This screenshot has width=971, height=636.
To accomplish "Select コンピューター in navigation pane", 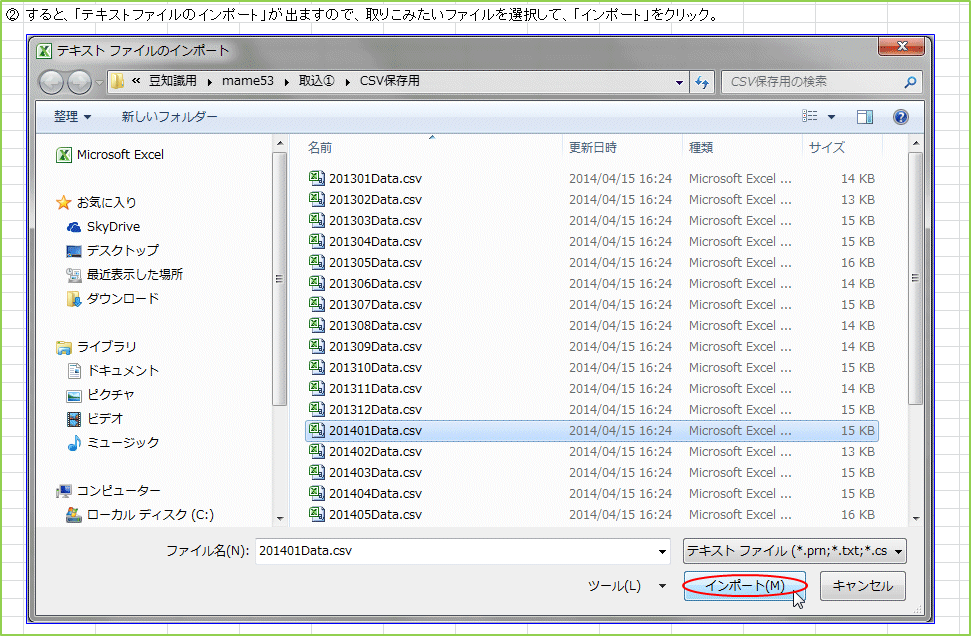I will (108, 491).
